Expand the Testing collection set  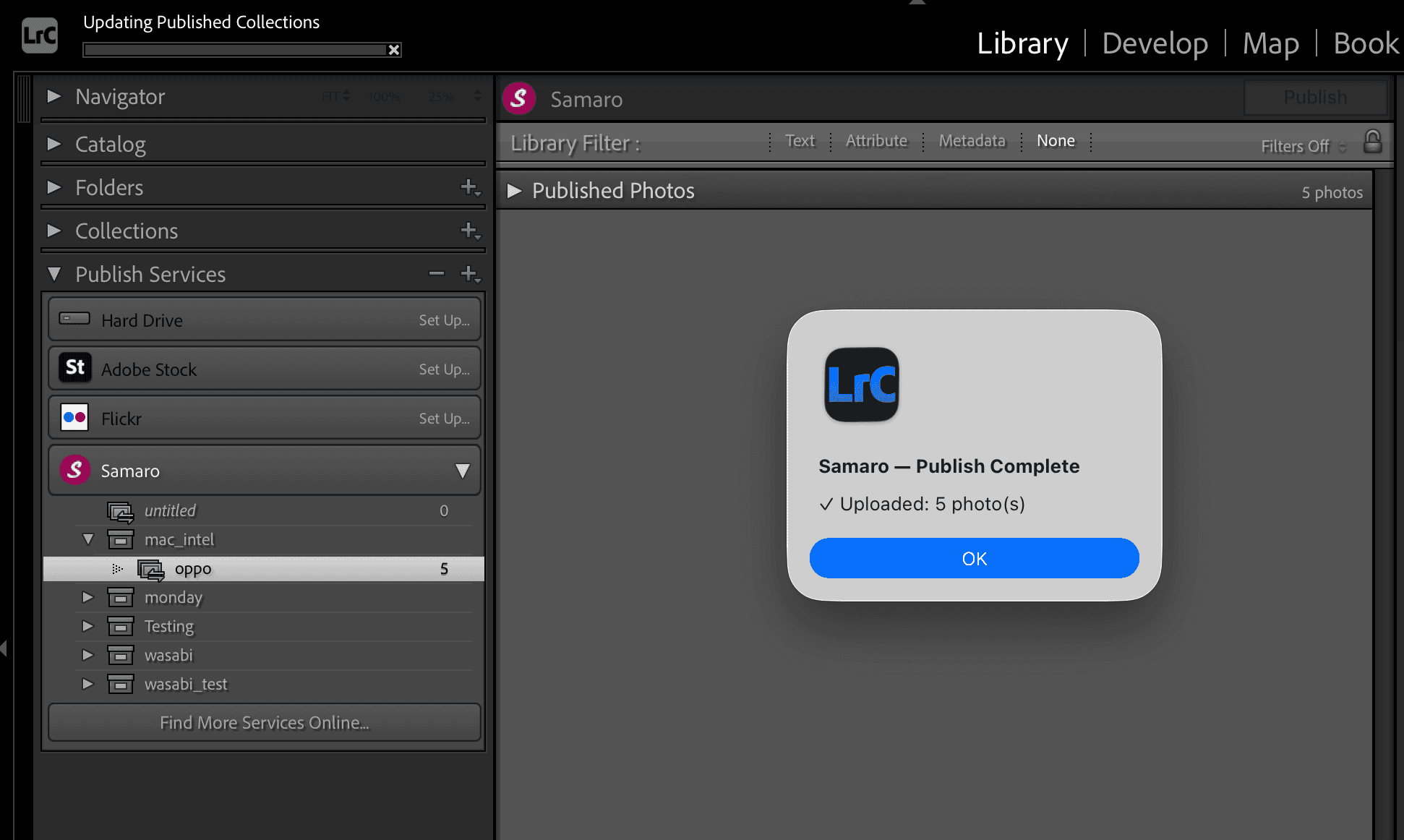coord(87,626)
